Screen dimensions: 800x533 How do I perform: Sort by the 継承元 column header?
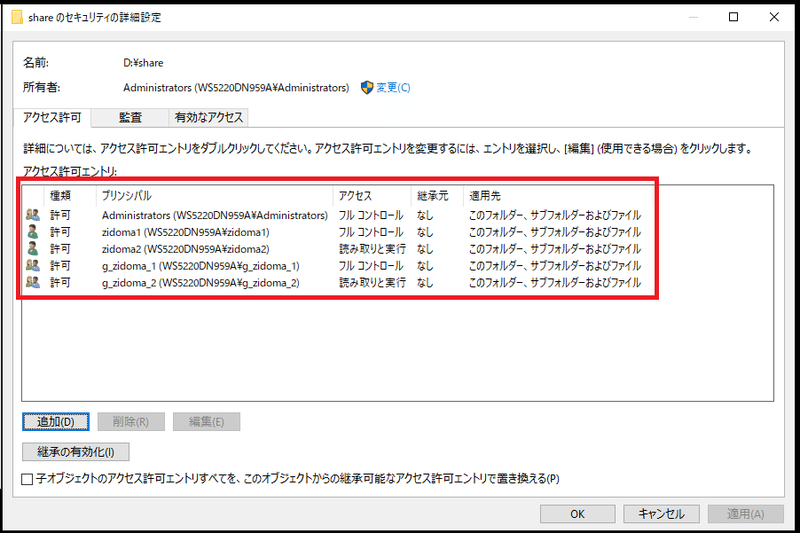[437, 196]
